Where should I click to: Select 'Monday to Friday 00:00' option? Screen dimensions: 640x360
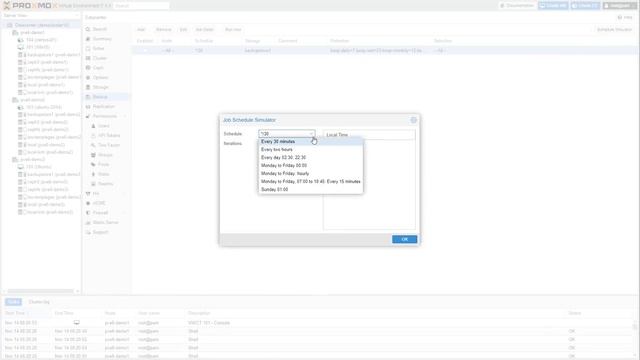pyautogui.click(x=311, y=165)
